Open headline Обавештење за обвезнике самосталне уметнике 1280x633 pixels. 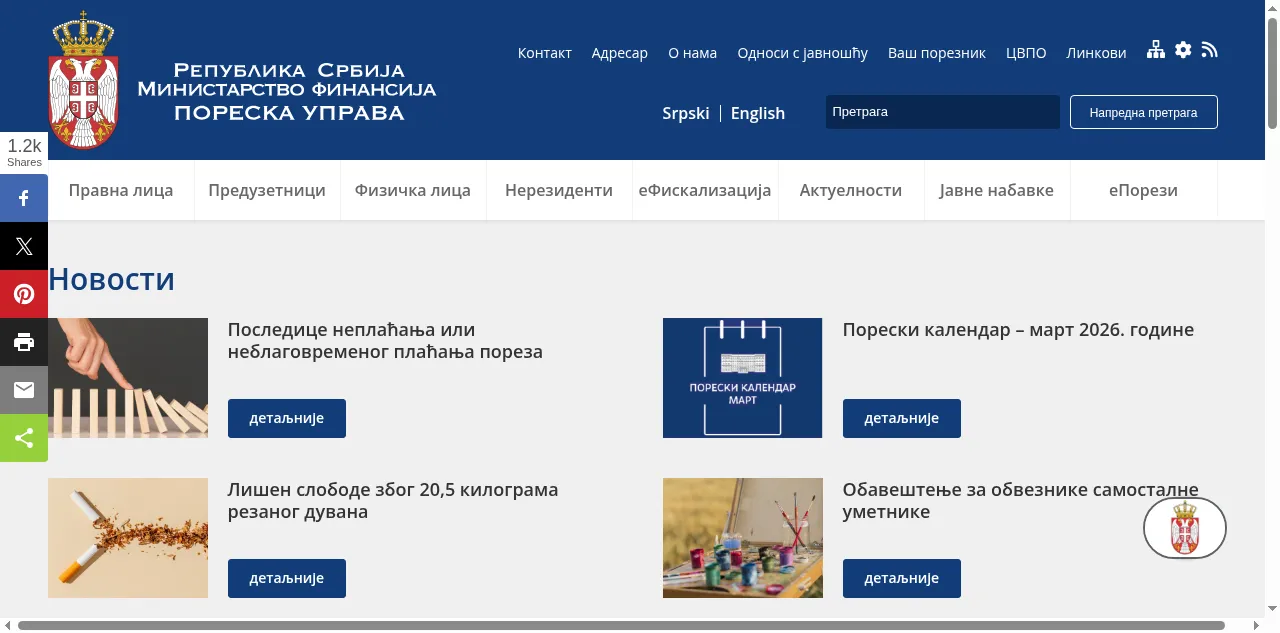[x=1021, y=501]
